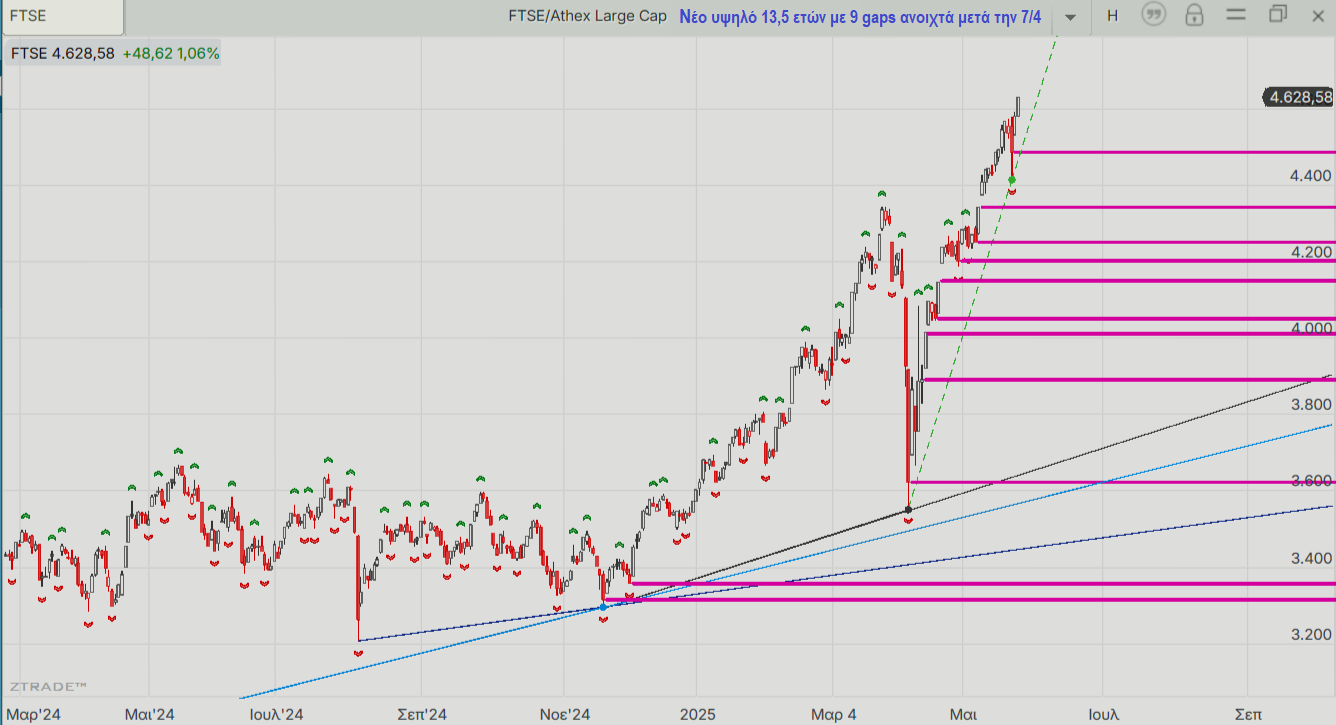
Task: Click the restore window icon
Action: click(x=1277, y=14)
